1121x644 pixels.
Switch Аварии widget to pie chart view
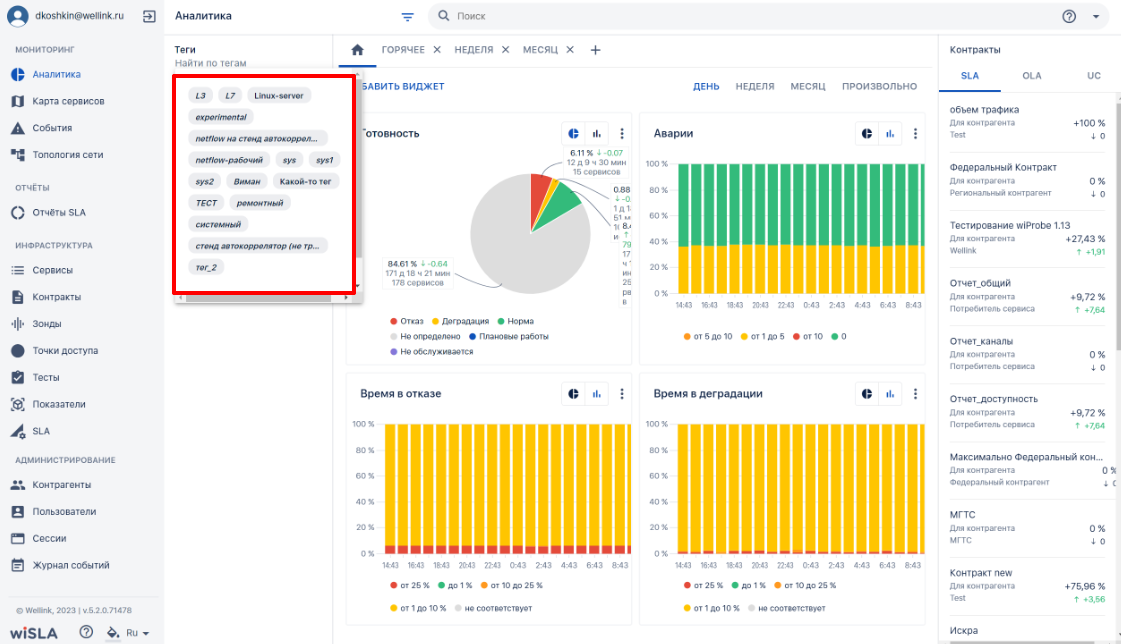click(x=867, y=134)
